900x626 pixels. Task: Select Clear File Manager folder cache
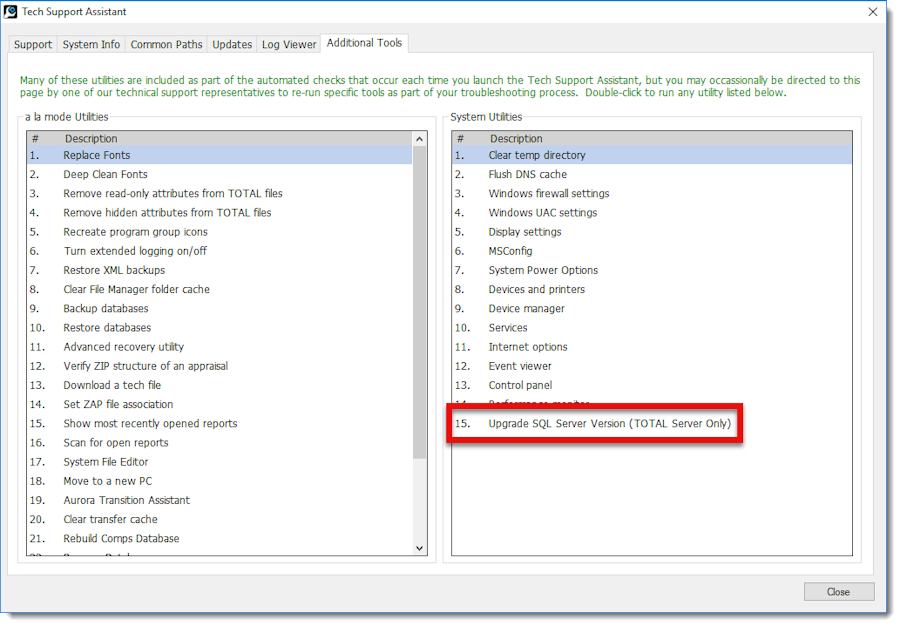219,289
